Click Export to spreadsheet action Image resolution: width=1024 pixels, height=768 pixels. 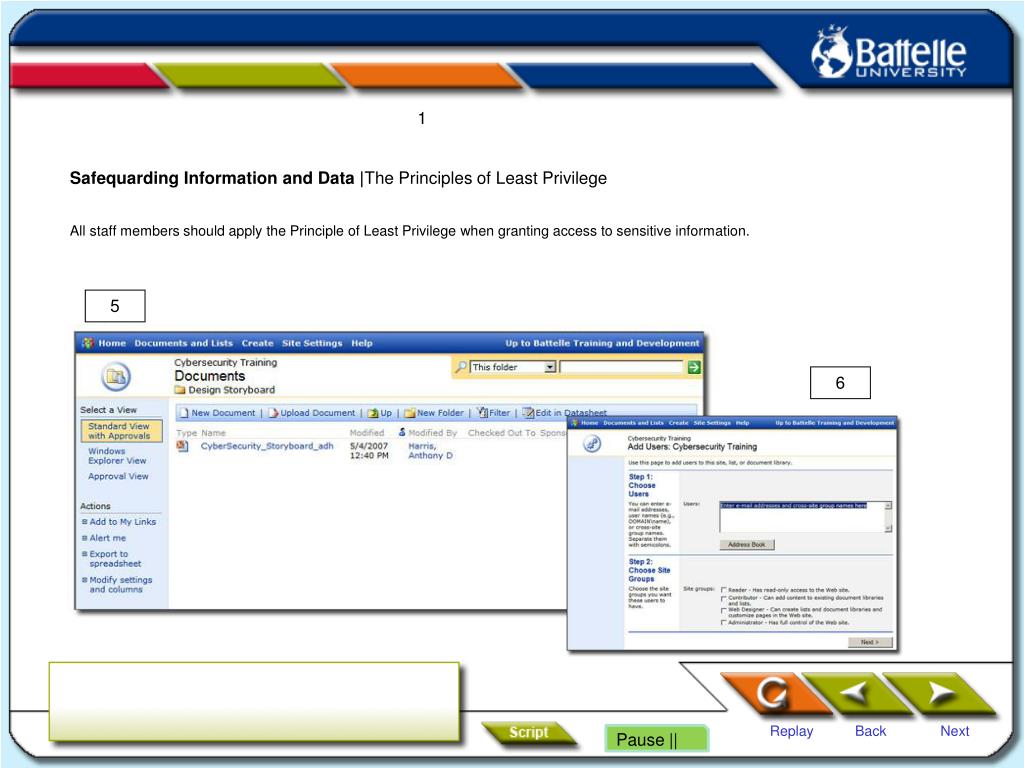point(116,558)
